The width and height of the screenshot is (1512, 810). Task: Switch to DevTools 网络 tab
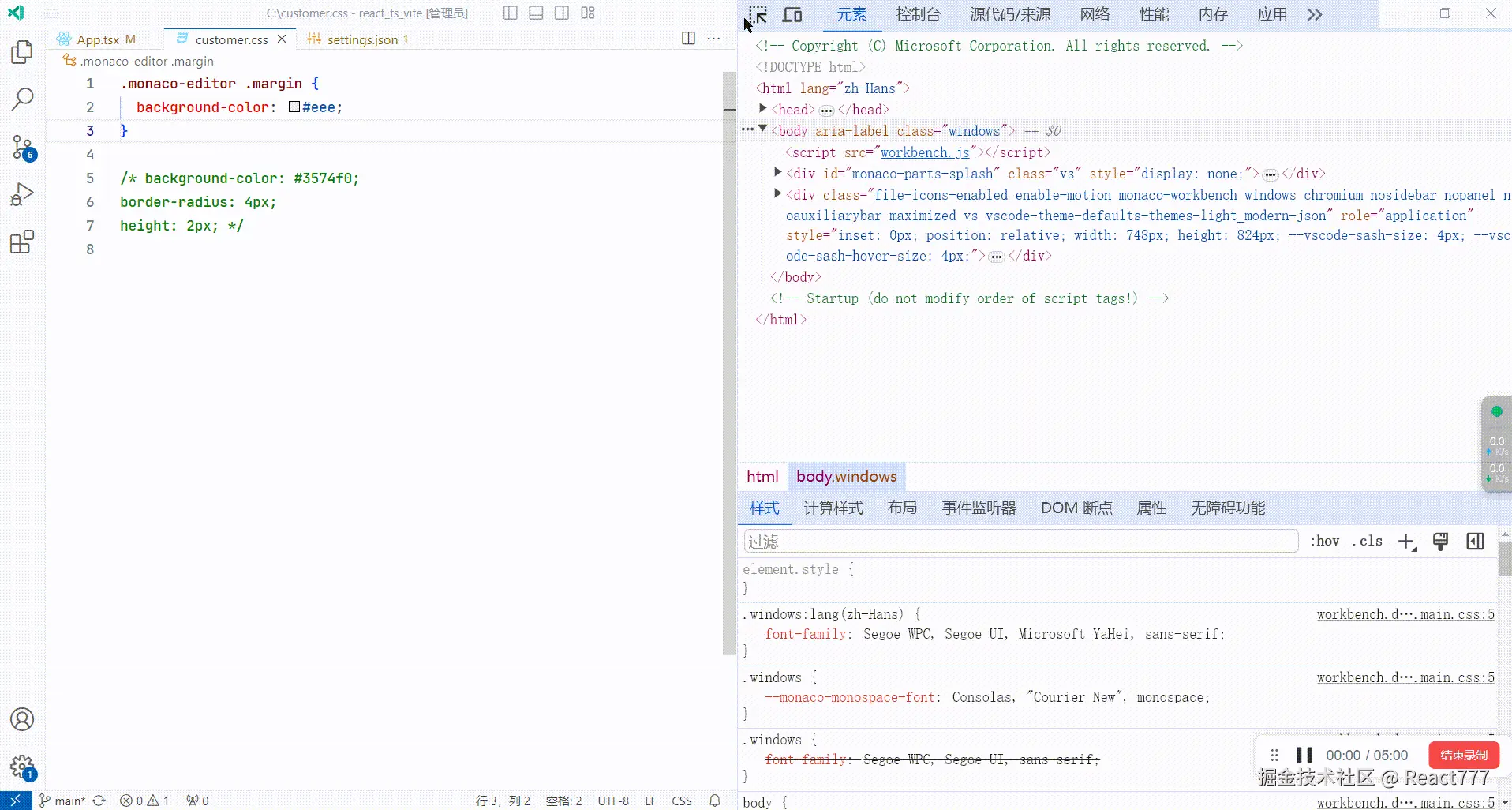pos(1095,15)
